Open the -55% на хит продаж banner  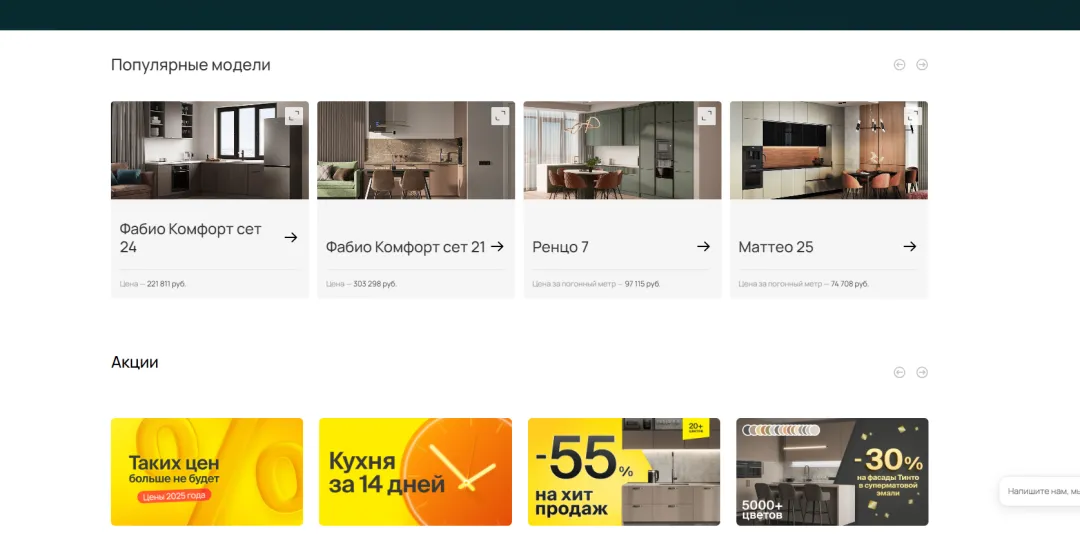pyautogui.click(x=624, y=472)
